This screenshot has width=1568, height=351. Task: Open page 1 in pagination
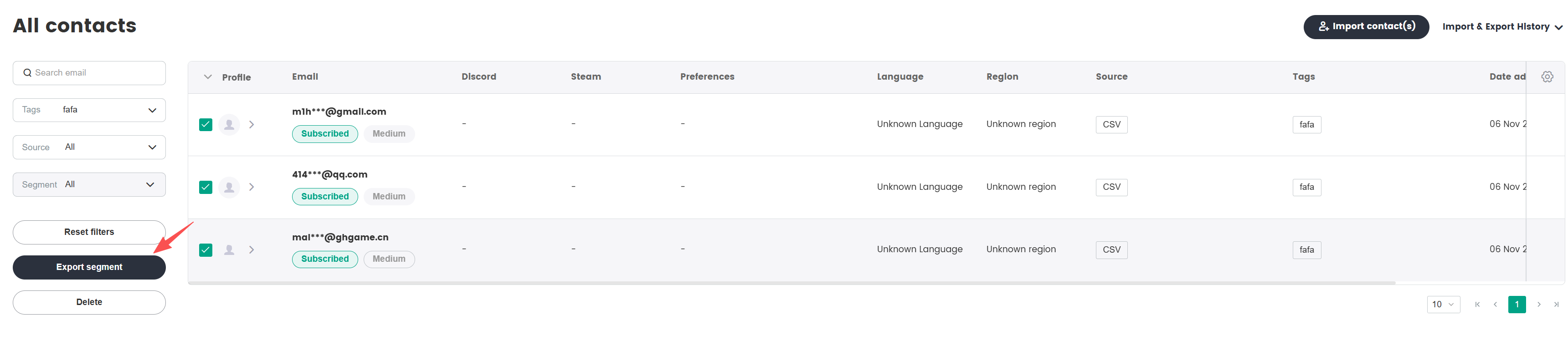[x=1516, y=304]
